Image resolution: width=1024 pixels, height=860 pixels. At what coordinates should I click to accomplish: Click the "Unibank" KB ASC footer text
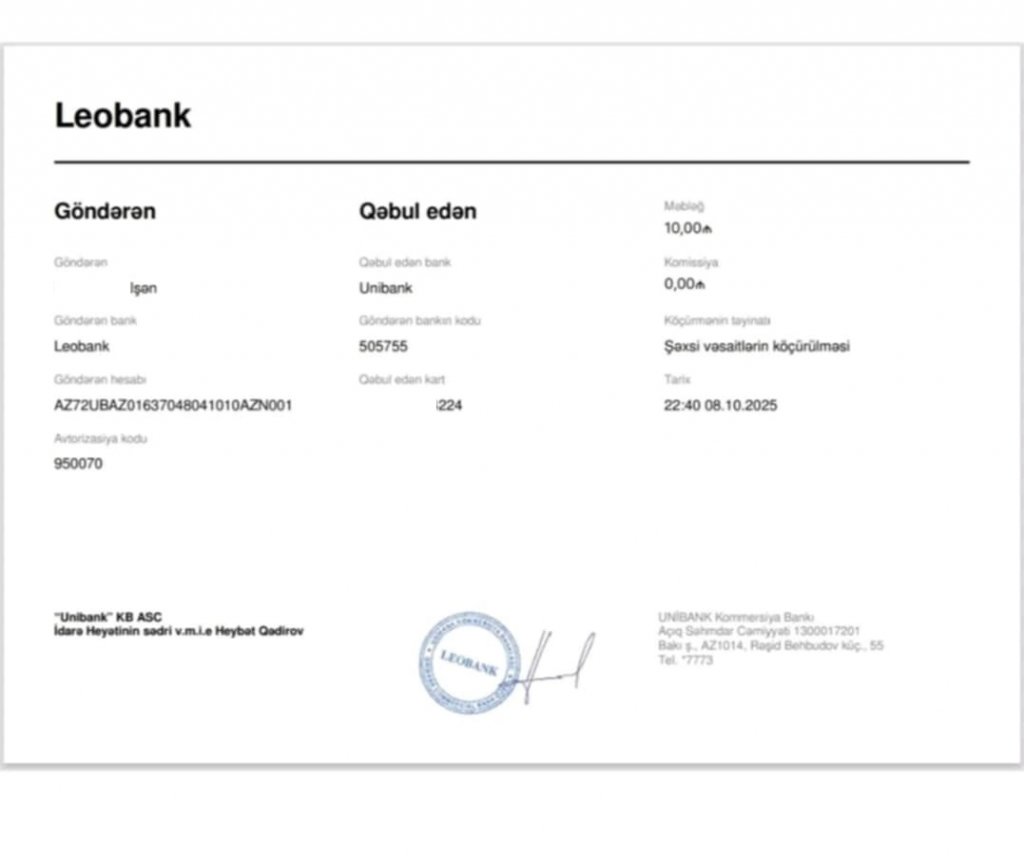pyautogui.click(x=108, y=617)
